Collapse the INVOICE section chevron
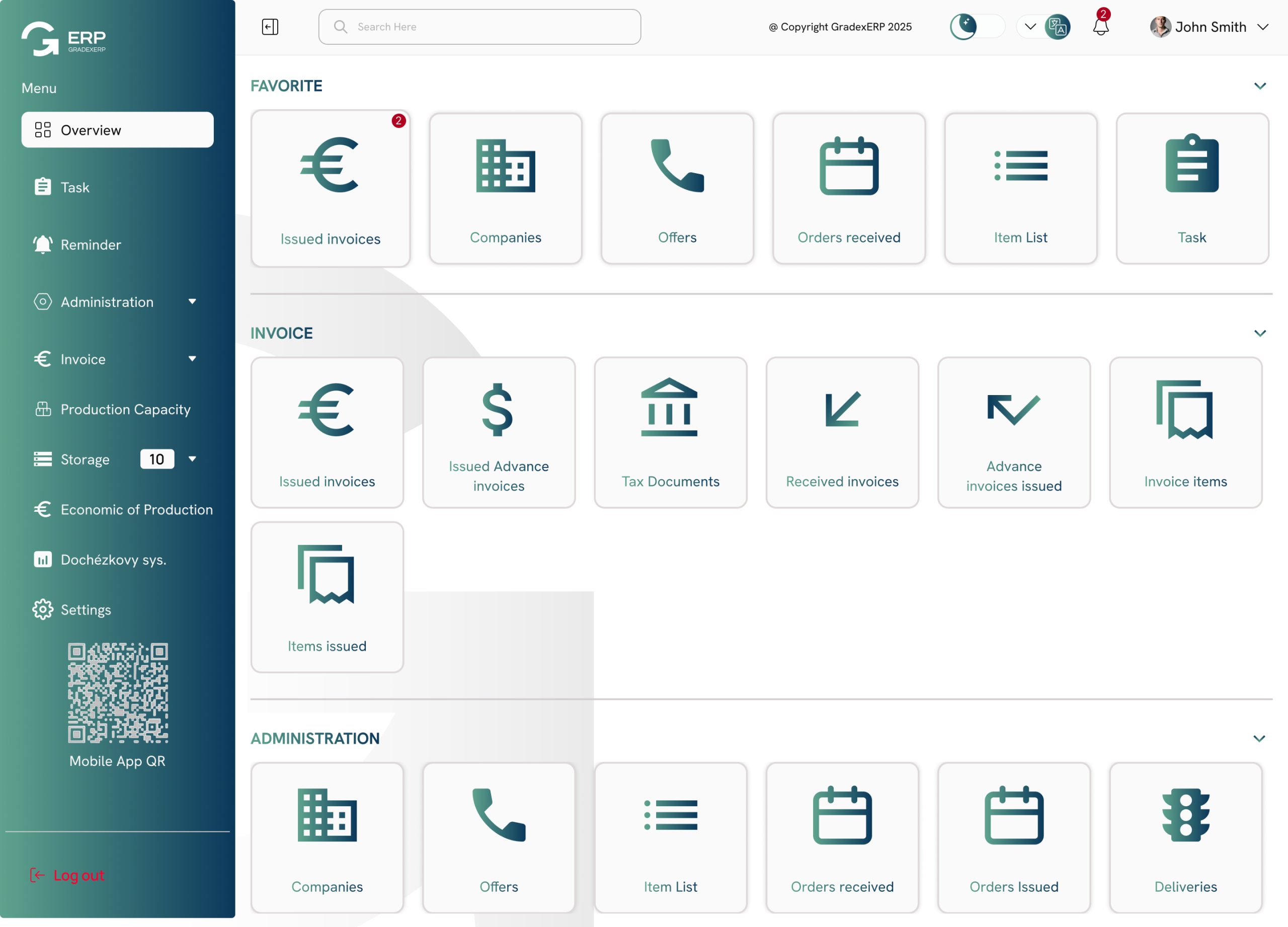This screenshot has width=1288, height=927. (x=1260, y=334)
